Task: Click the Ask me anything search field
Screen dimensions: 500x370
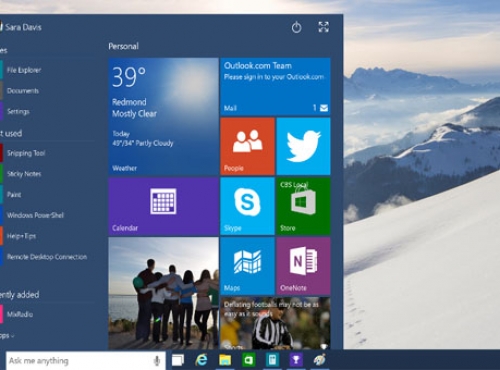Action: (86, 361)
